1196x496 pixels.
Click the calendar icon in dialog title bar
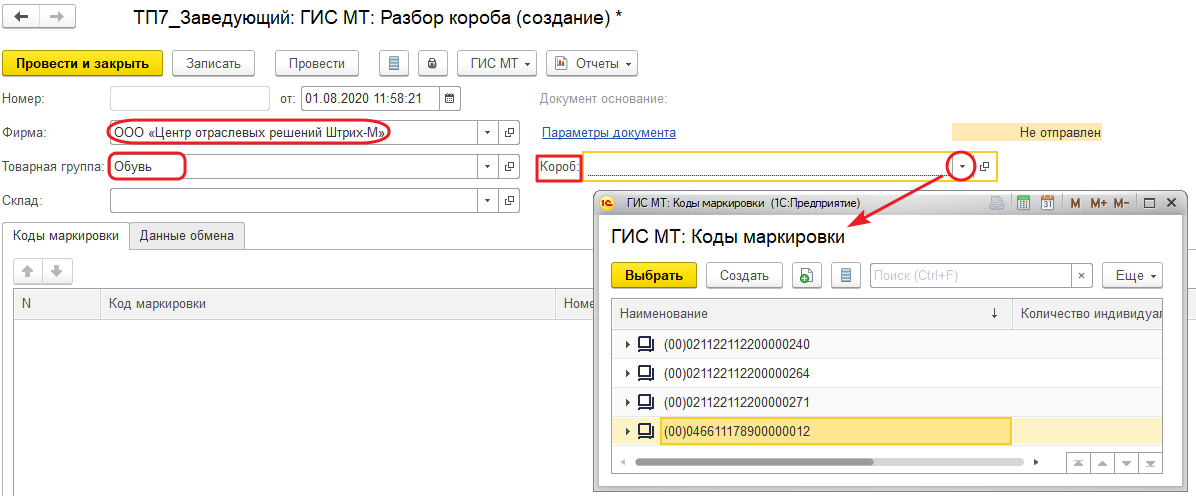(1047, 203)
